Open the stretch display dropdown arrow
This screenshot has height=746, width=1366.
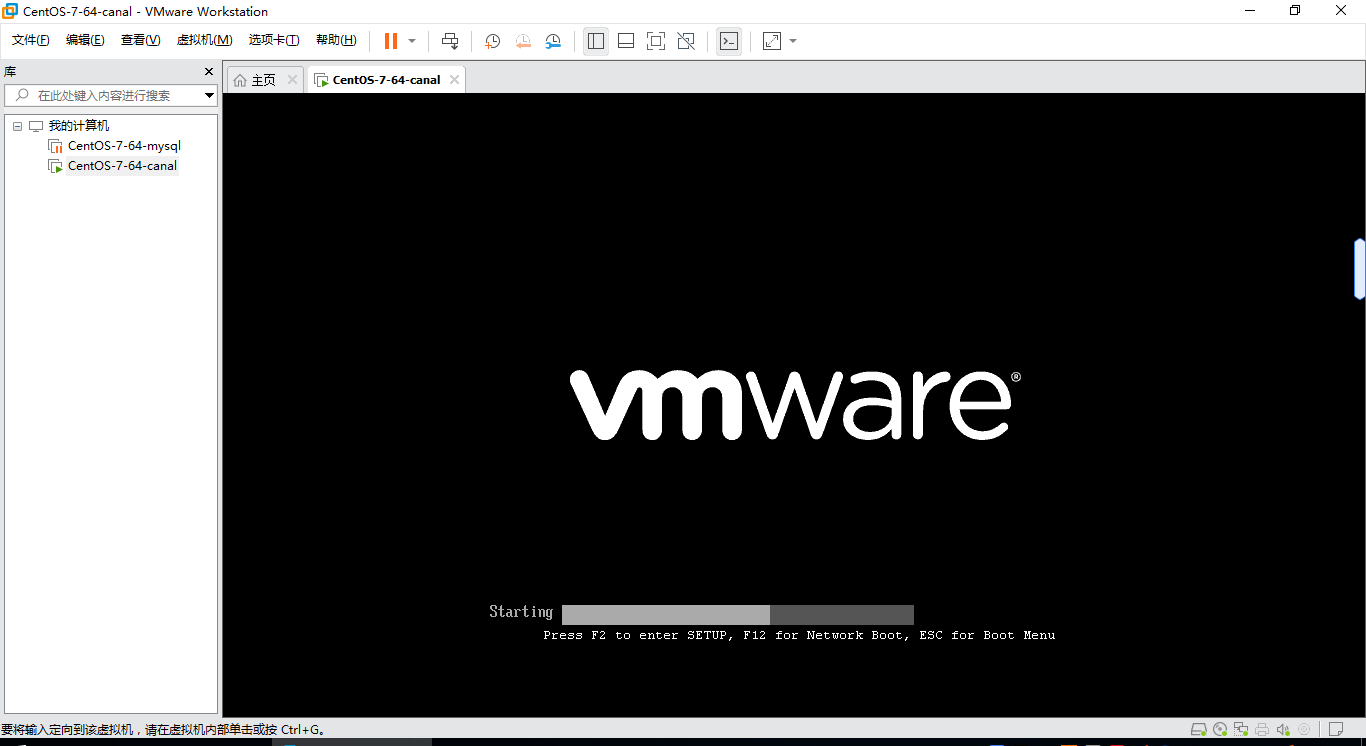(x=793, y=41)
